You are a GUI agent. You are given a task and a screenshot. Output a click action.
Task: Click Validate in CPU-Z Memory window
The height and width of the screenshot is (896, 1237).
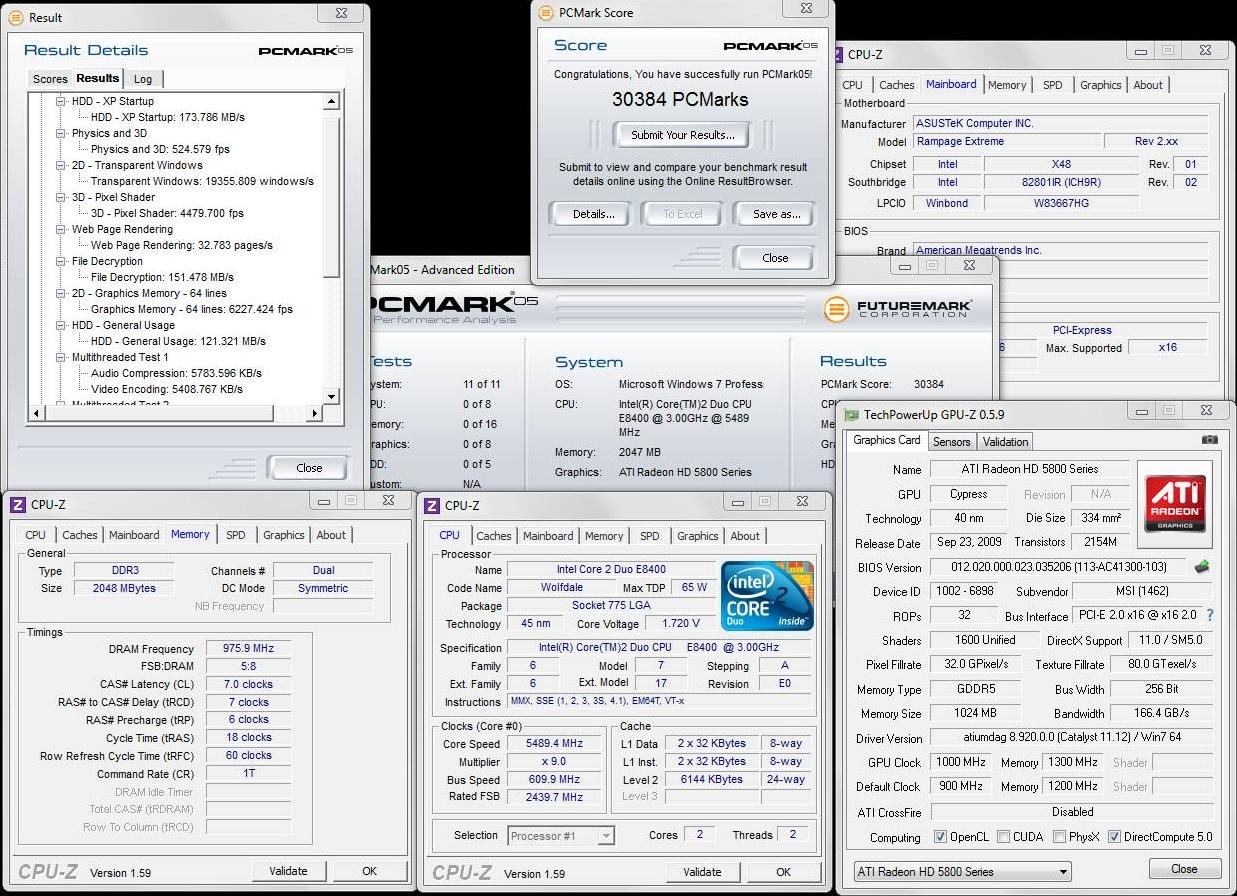pyautogui.click(x=288, y=871)
